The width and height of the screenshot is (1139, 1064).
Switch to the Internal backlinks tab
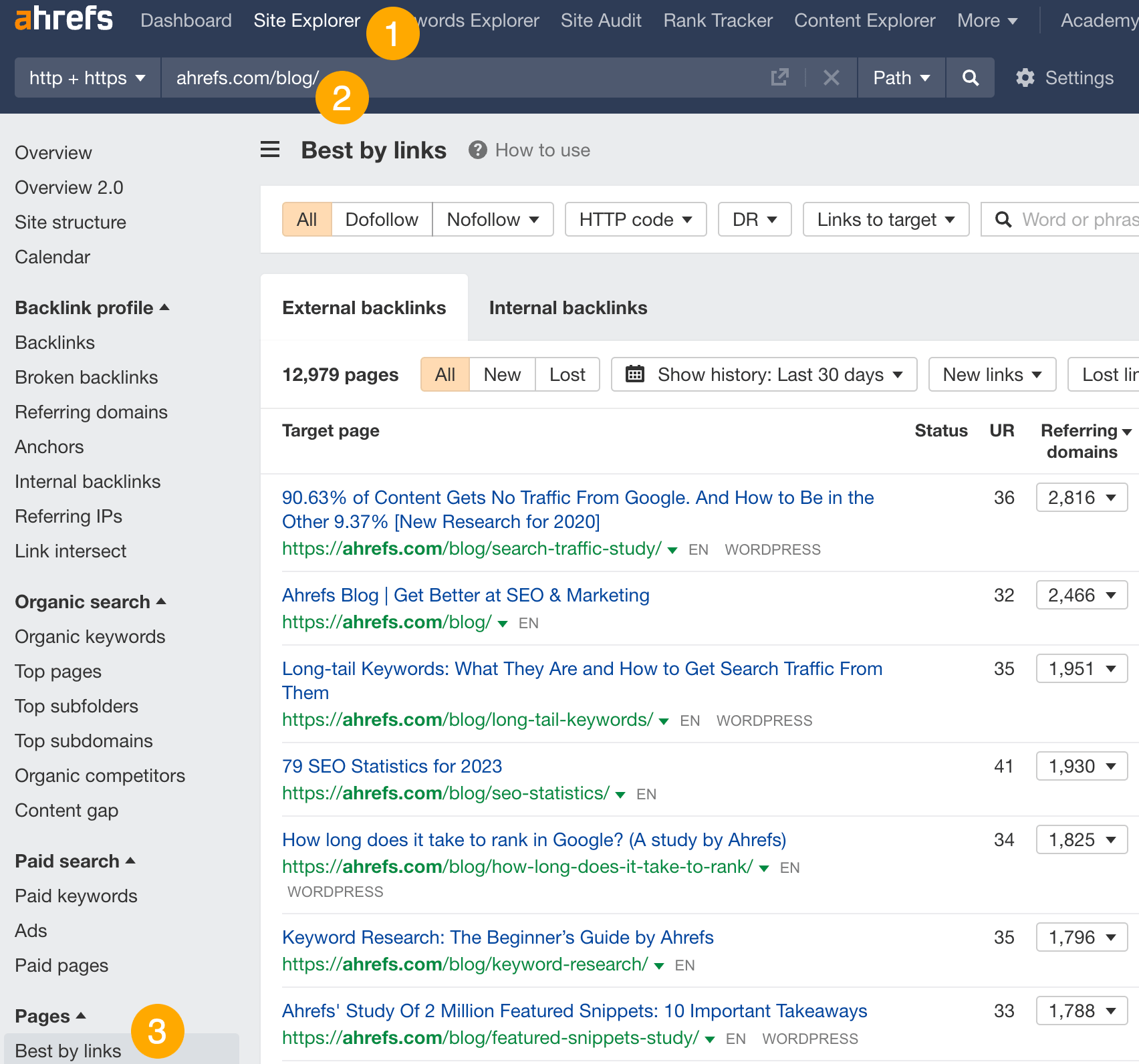(567, 307)
